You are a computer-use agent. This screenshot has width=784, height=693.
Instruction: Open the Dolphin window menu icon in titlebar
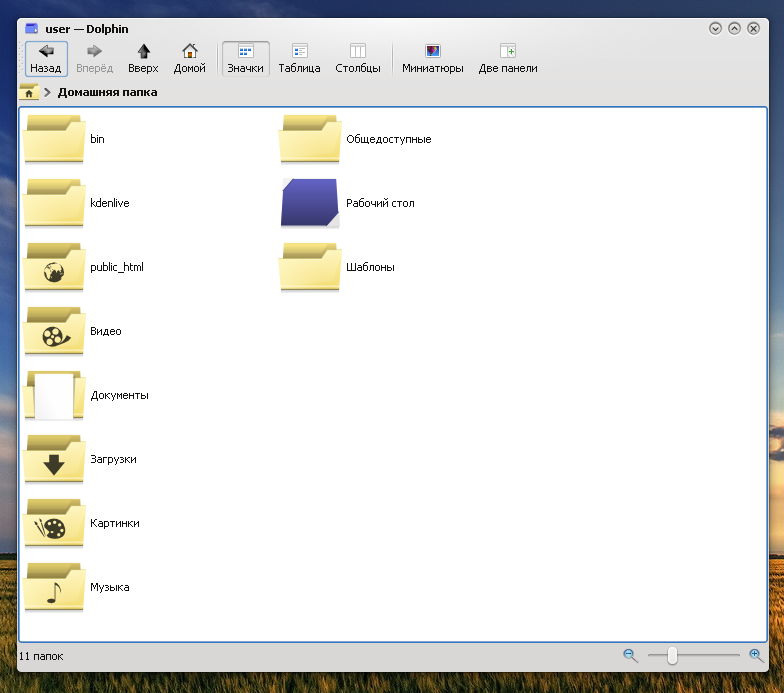(x=32, y=28)
